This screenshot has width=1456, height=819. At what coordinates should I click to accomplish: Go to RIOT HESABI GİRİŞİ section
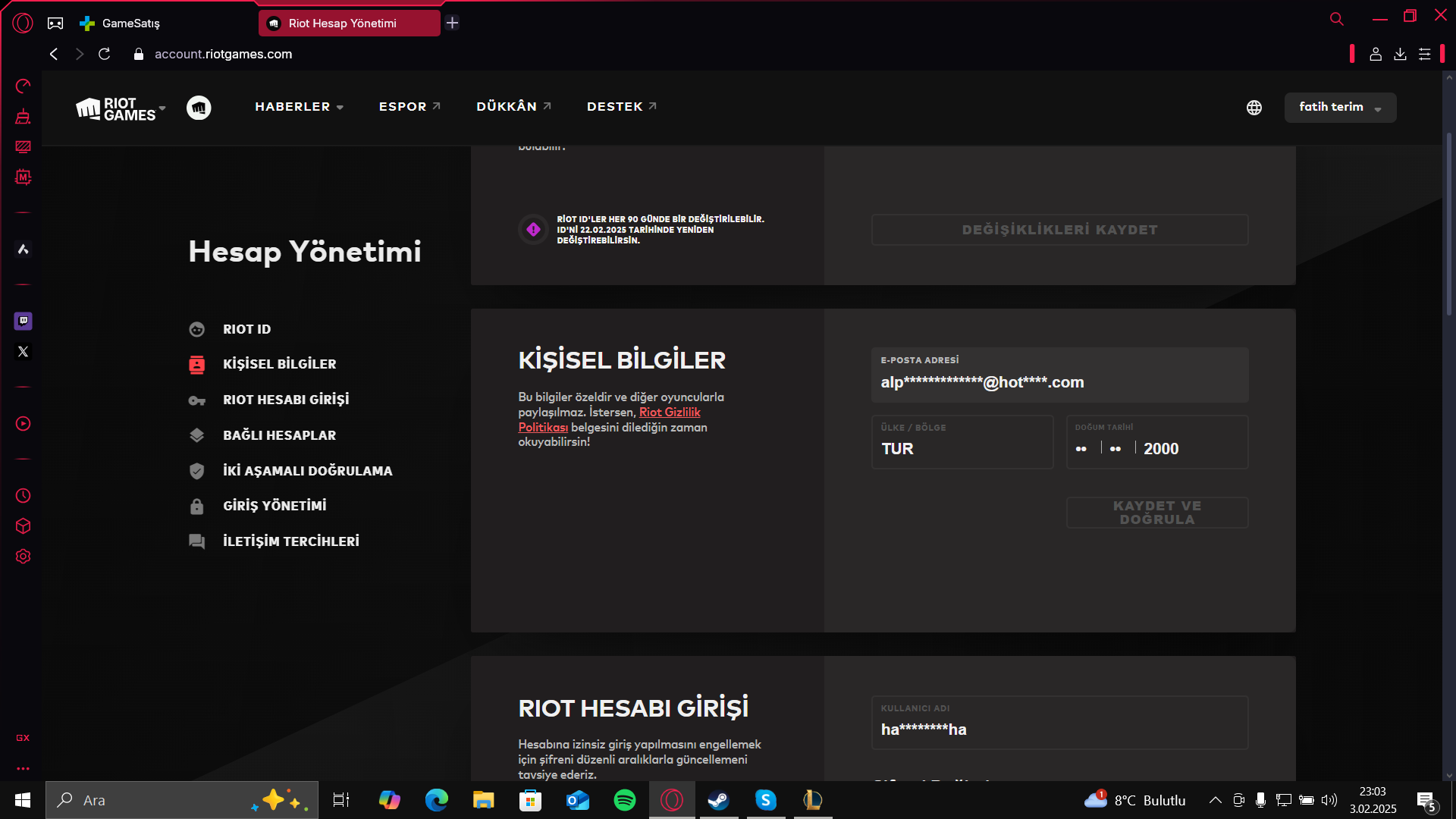268,400
